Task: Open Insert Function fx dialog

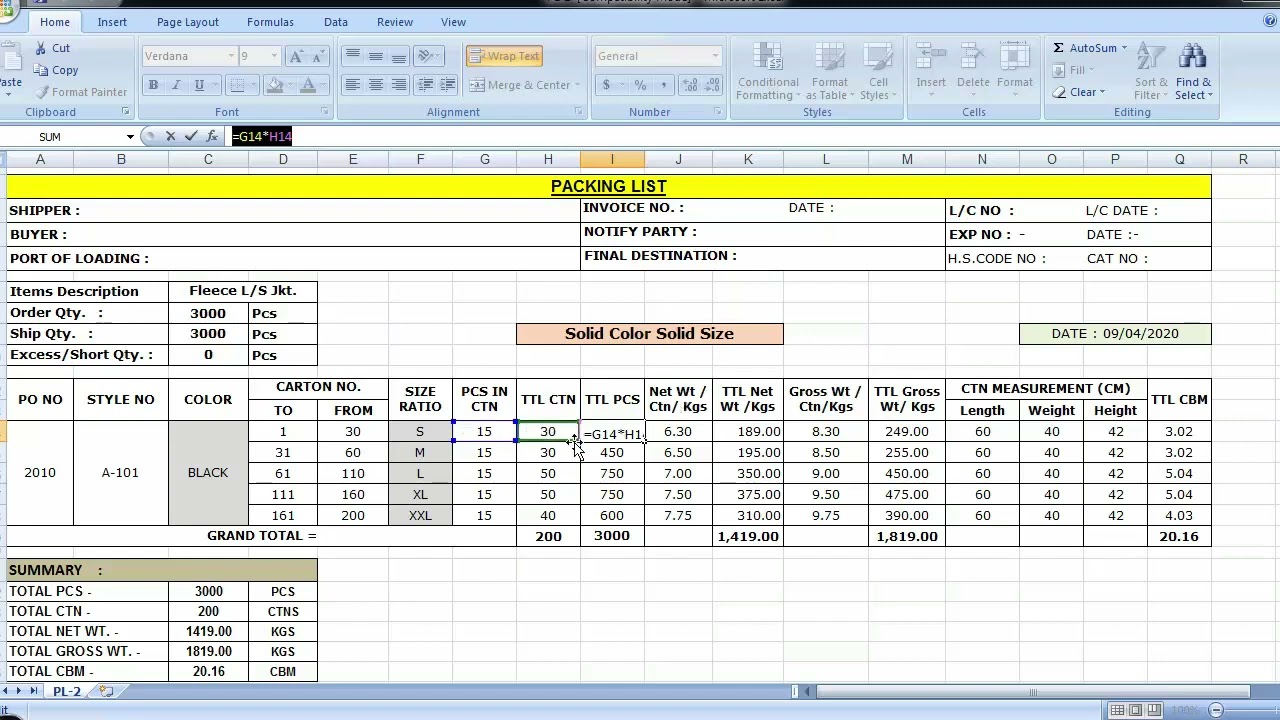Action: (212, 136)
